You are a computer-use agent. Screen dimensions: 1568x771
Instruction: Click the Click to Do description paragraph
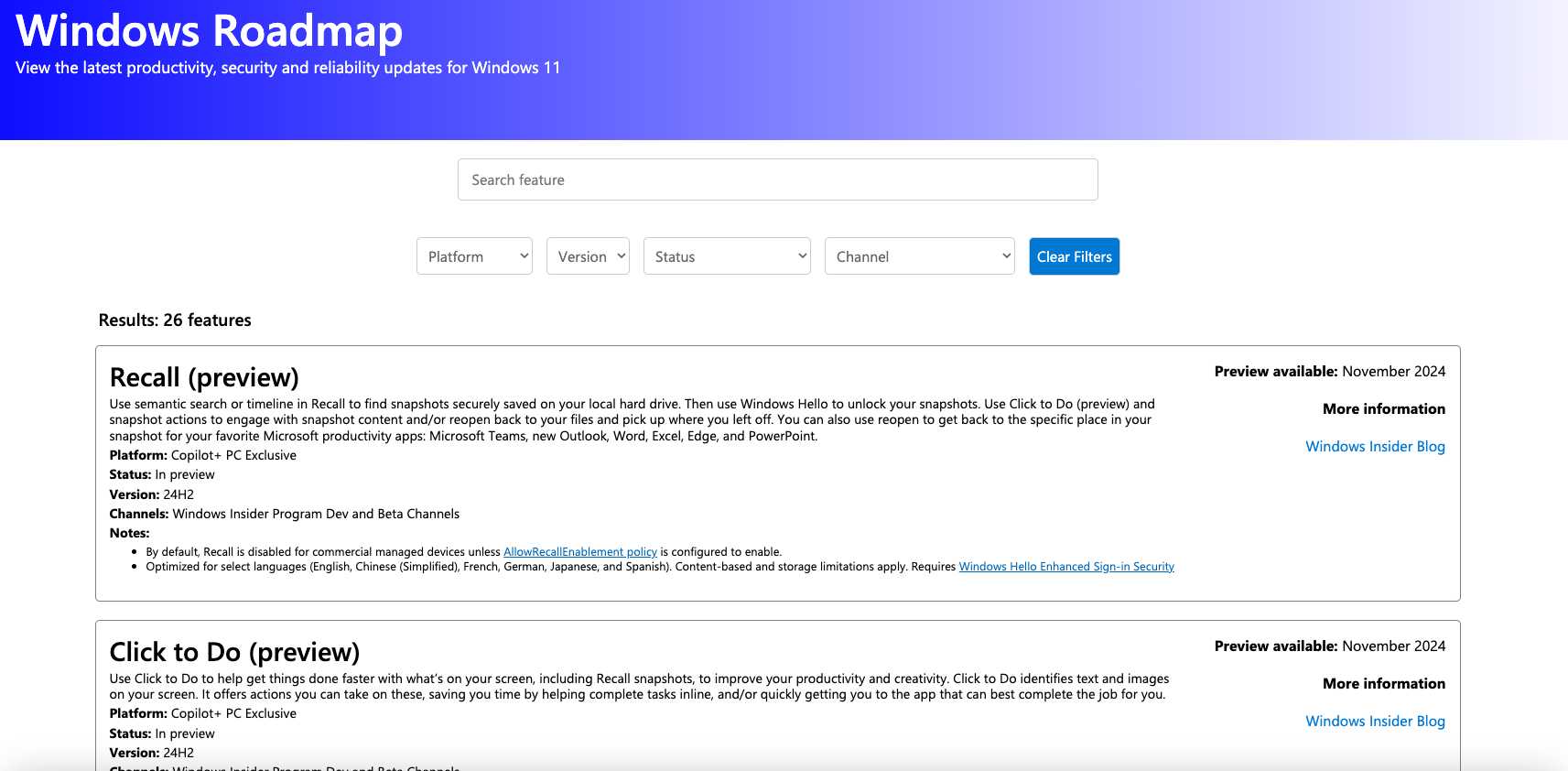coord(640,687)
